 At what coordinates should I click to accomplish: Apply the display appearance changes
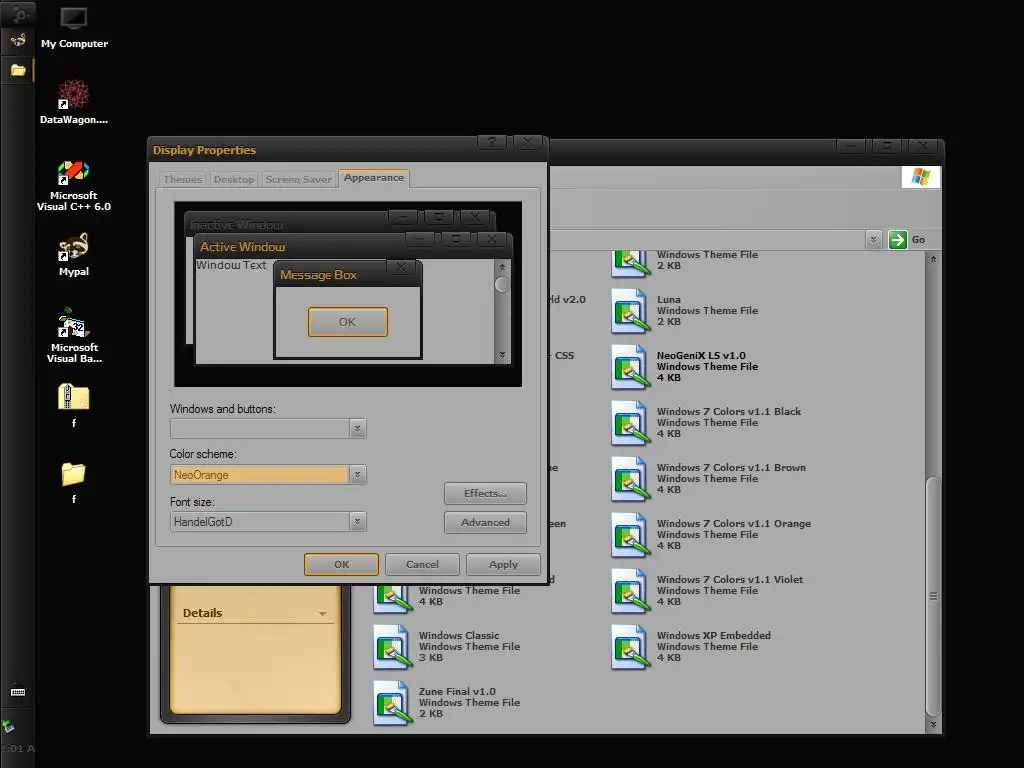point(504,564)
